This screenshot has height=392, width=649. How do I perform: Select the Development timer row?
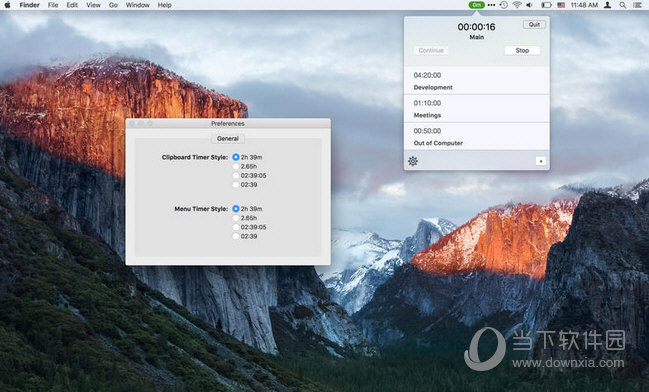click(x=477, y=81)
